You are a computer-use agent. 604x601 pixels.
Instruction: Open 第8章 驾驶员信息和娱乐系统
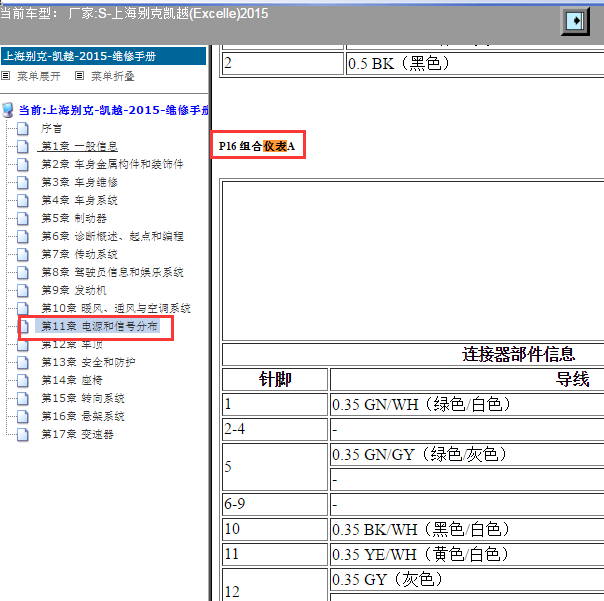112,272
